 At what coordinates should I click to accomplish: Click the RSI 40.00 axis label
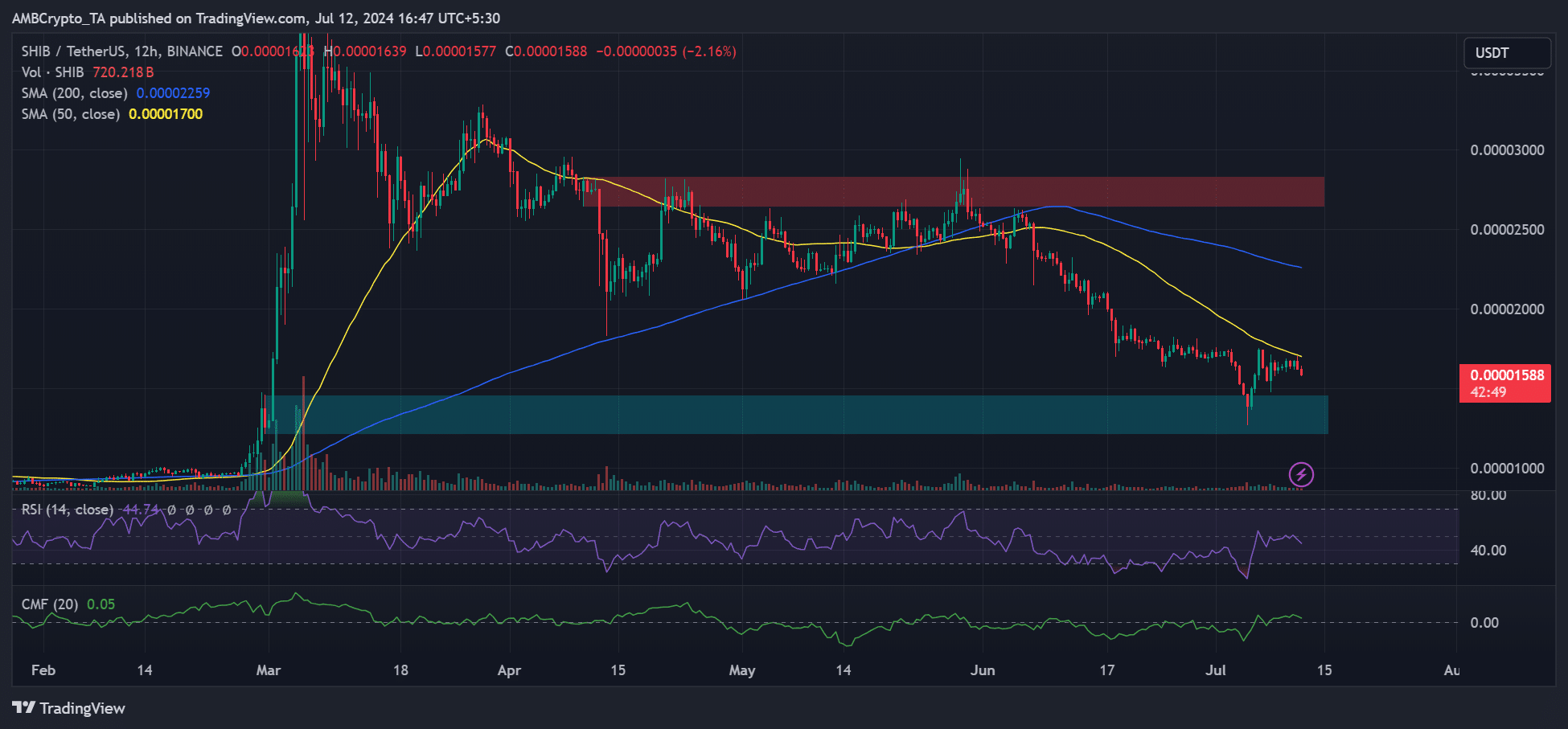[1488, 551]
